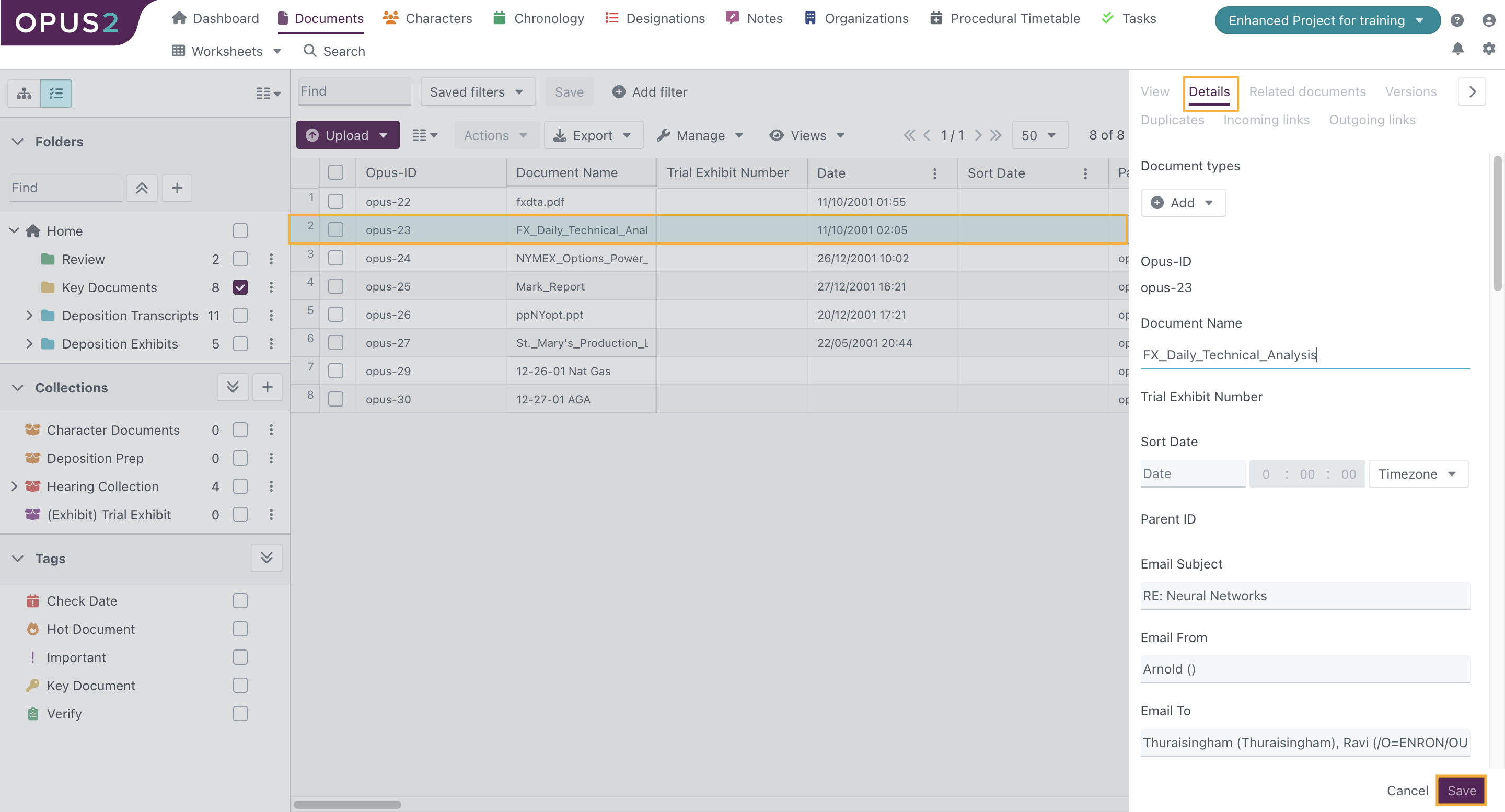Click the purple Save button in details panel

click(x=1461, y=791)
